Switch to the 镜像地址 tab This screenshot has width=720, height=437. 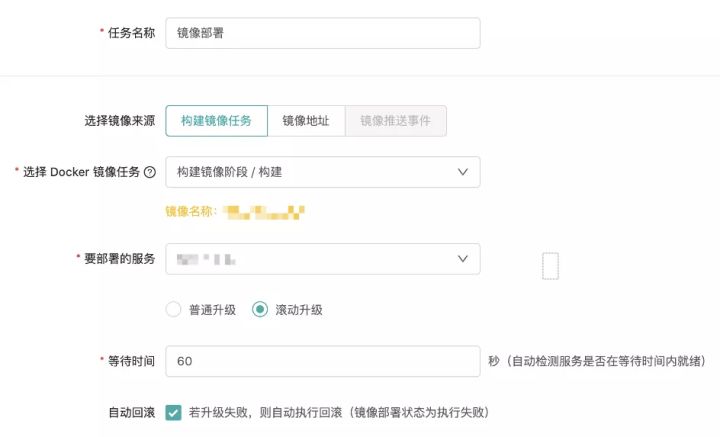(306, 120)
